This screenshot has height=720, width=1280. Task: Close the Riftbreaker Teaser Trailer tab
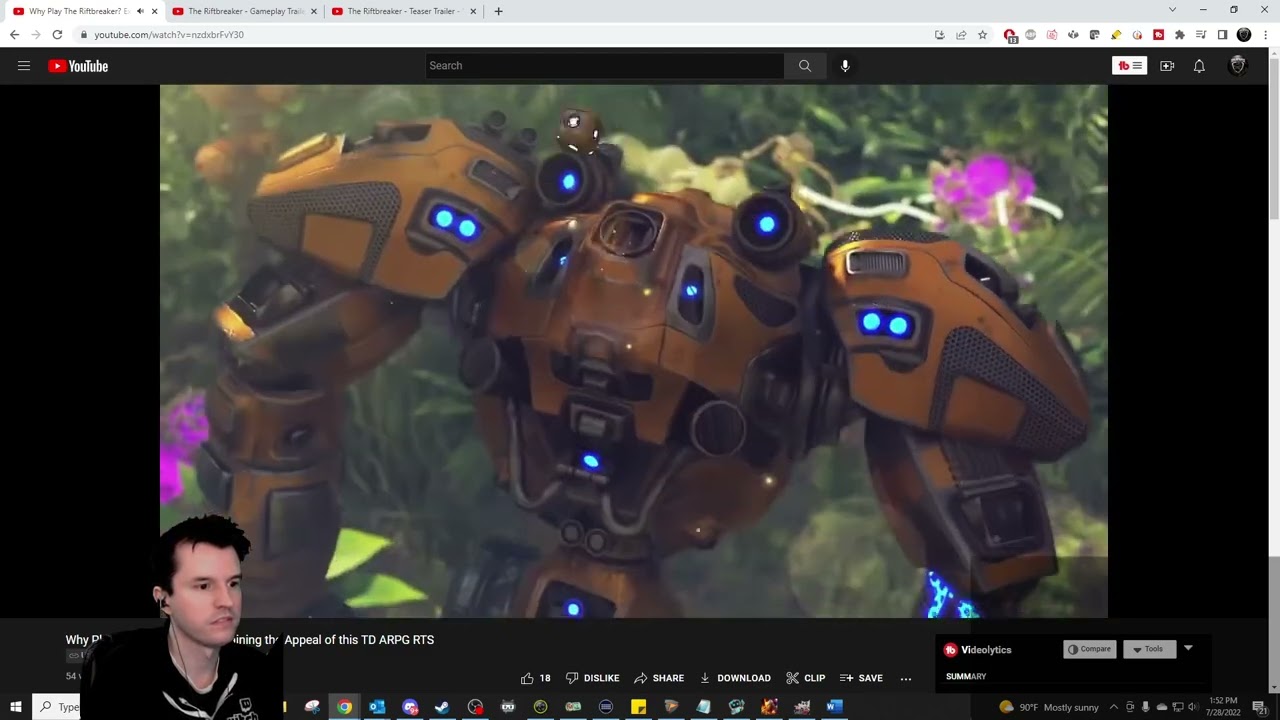pyautogui.click(x=473, y=11)
